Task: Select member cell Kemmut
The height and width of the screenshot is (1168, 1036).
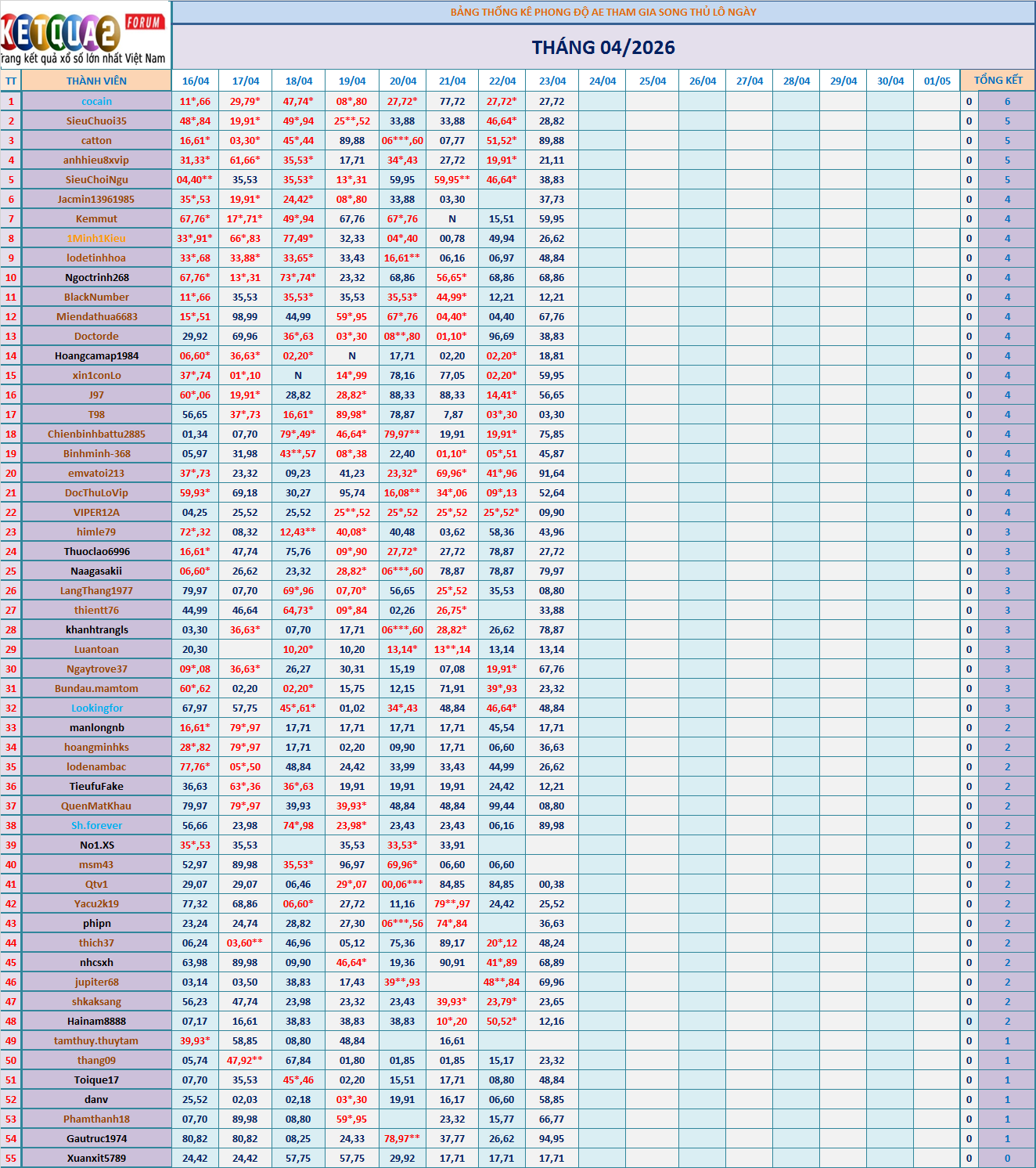Action: click(96, 218)
